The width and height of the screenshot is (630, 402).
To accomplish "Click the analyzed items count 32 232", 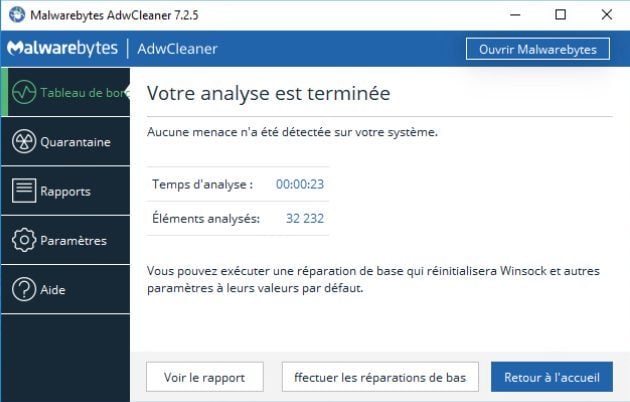I will pos(305,218).
